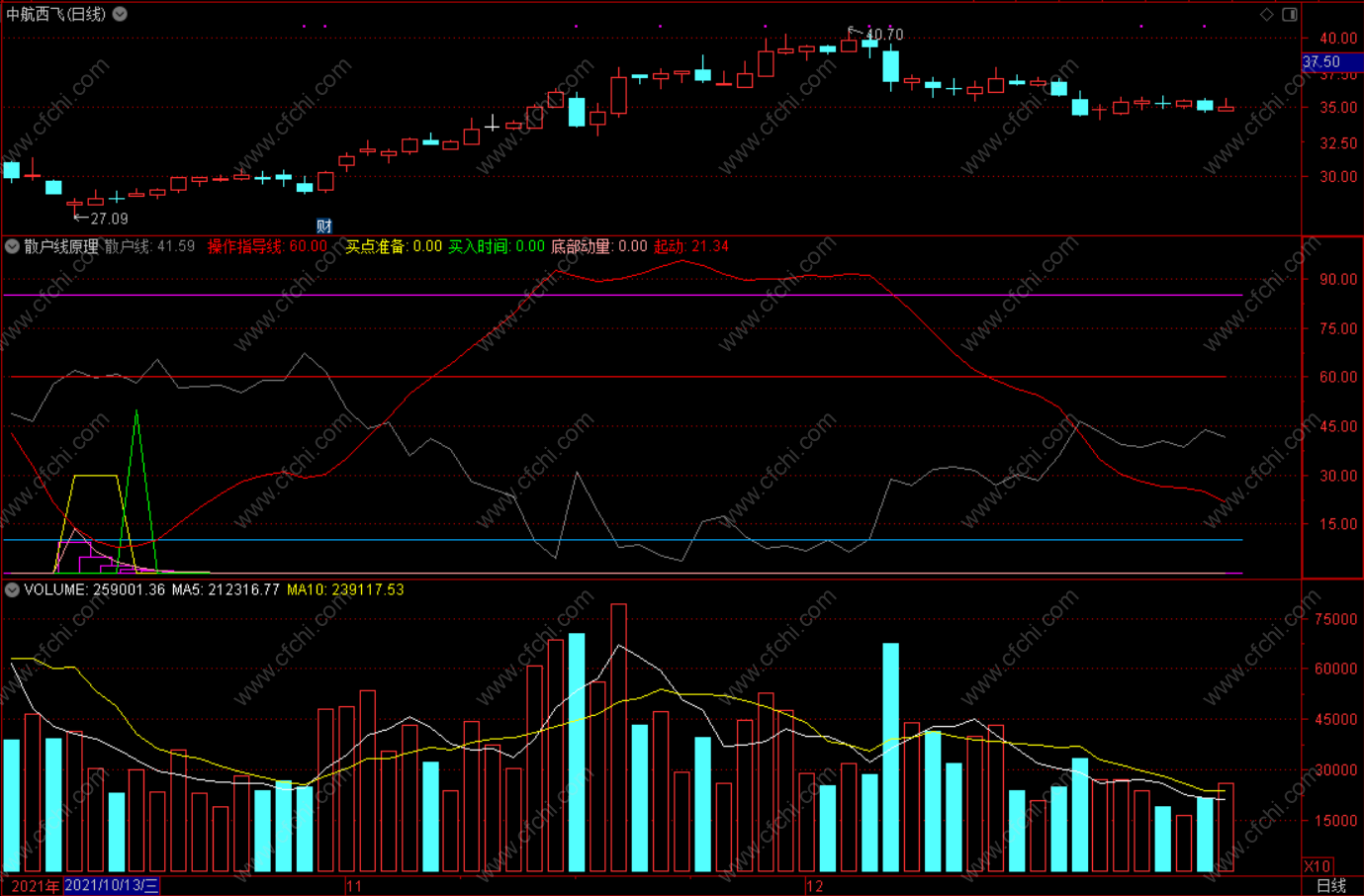Click the 财 financial marker on the candlestick chart
Image resolution: width=1364 pixels, height=896 pixels.
(x=323, y=226)
